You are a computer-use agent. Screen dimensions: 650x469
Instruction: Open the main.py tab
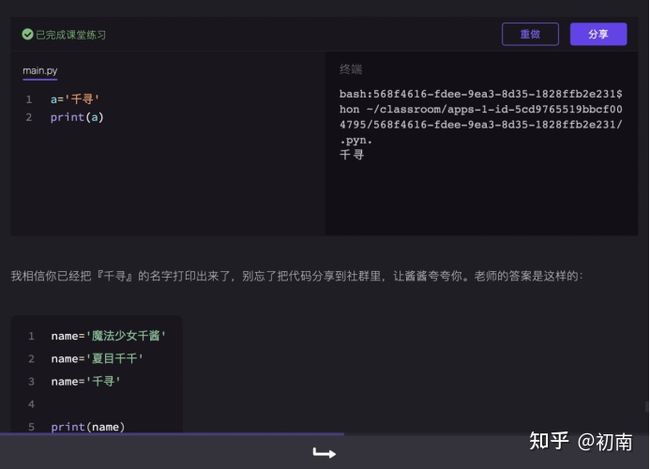pyautogui.click(x=40, y=71)
